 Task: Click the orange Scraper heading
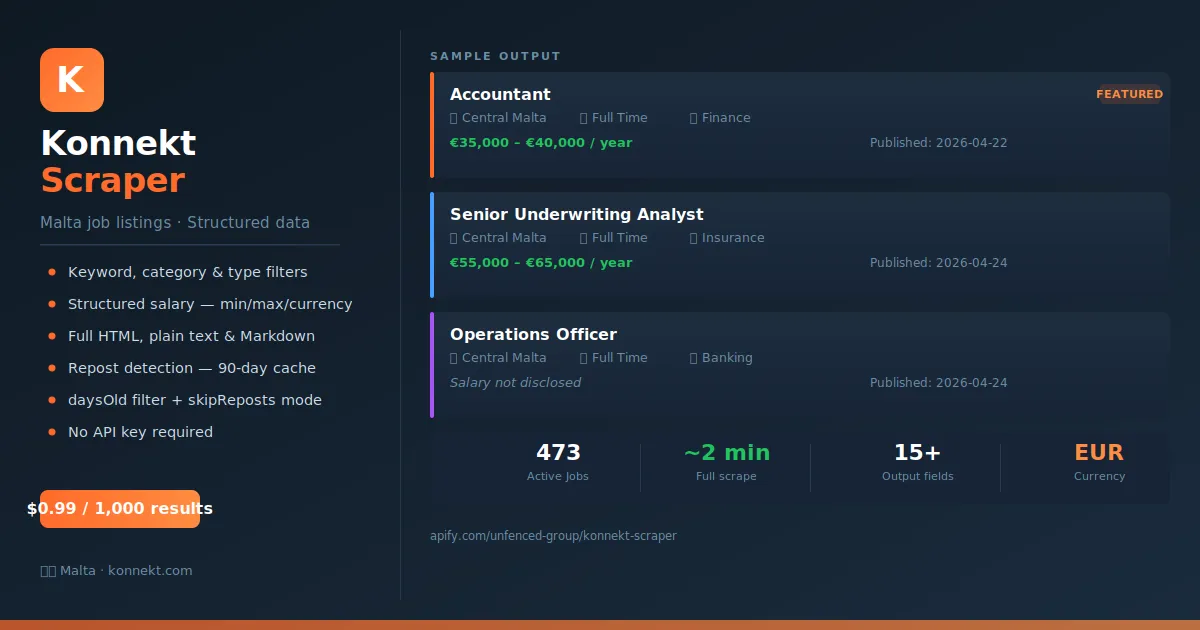coord(113,181)
